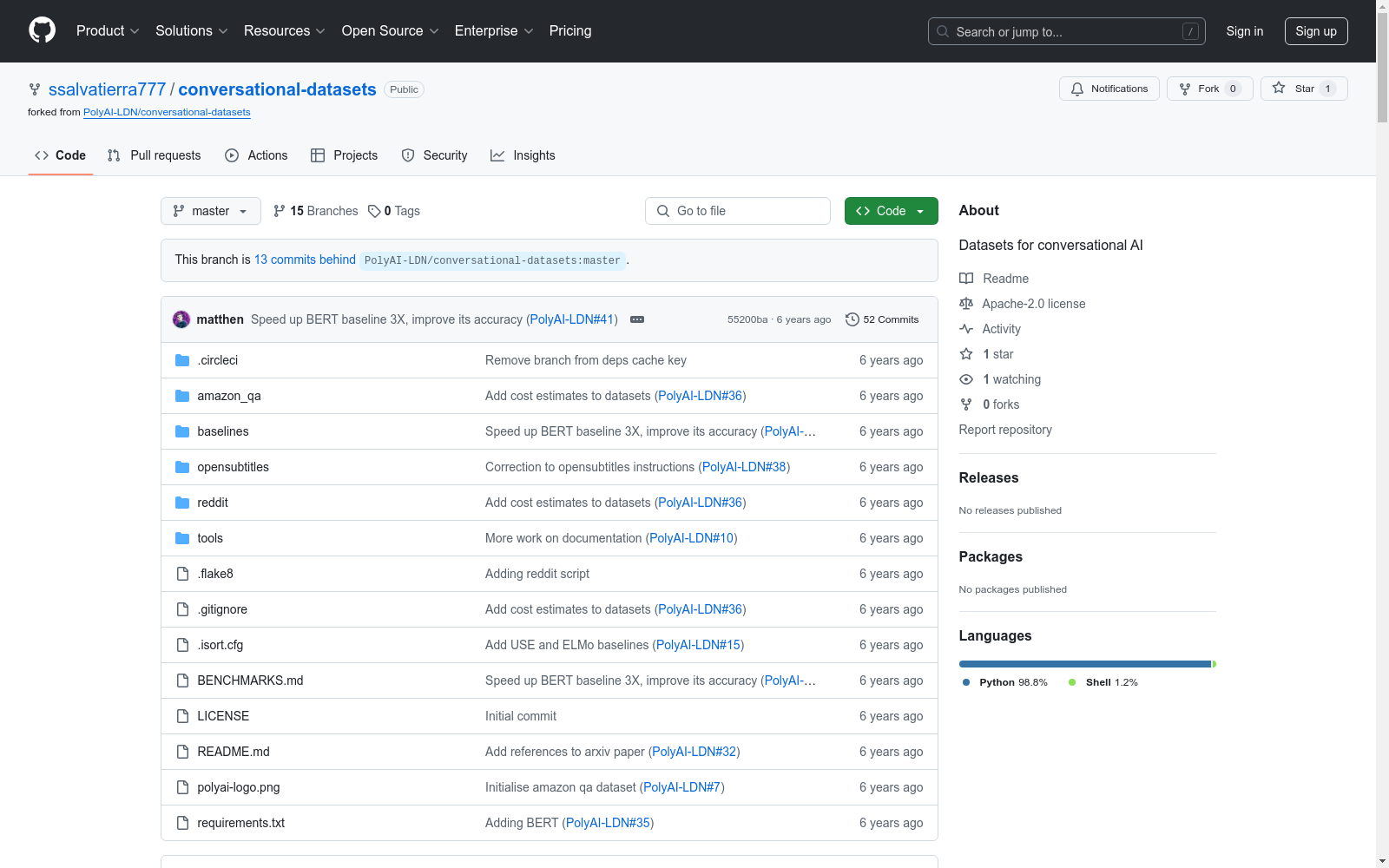
Task: Open the Pricing page link
Action: pyautogui.click(x=570, y=31)
